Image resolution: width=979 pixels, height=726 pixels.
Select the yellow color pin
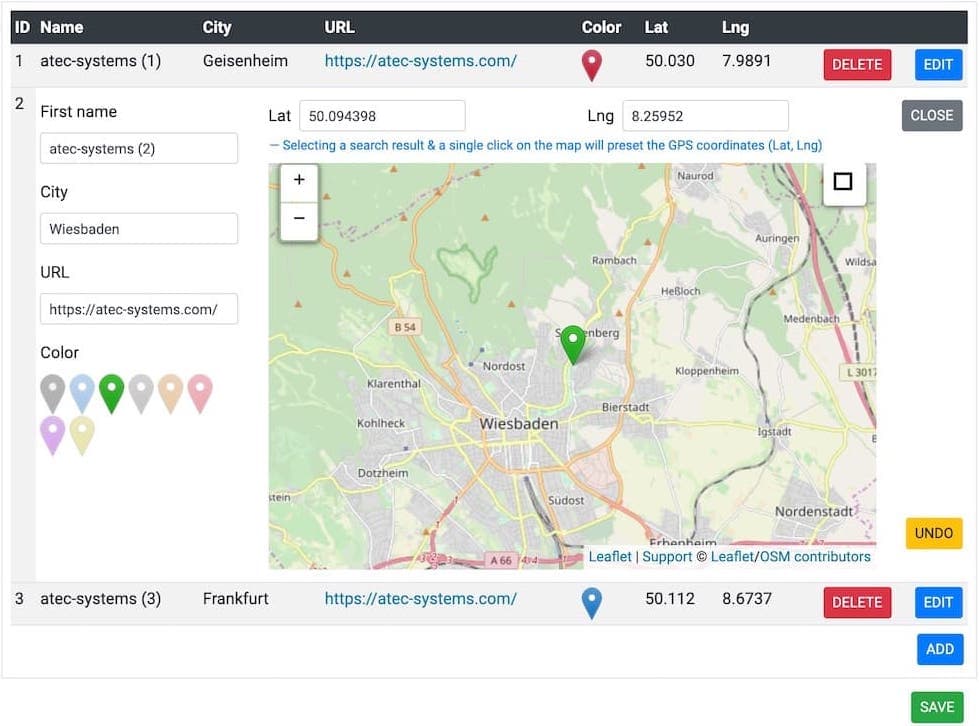[82, 435]
